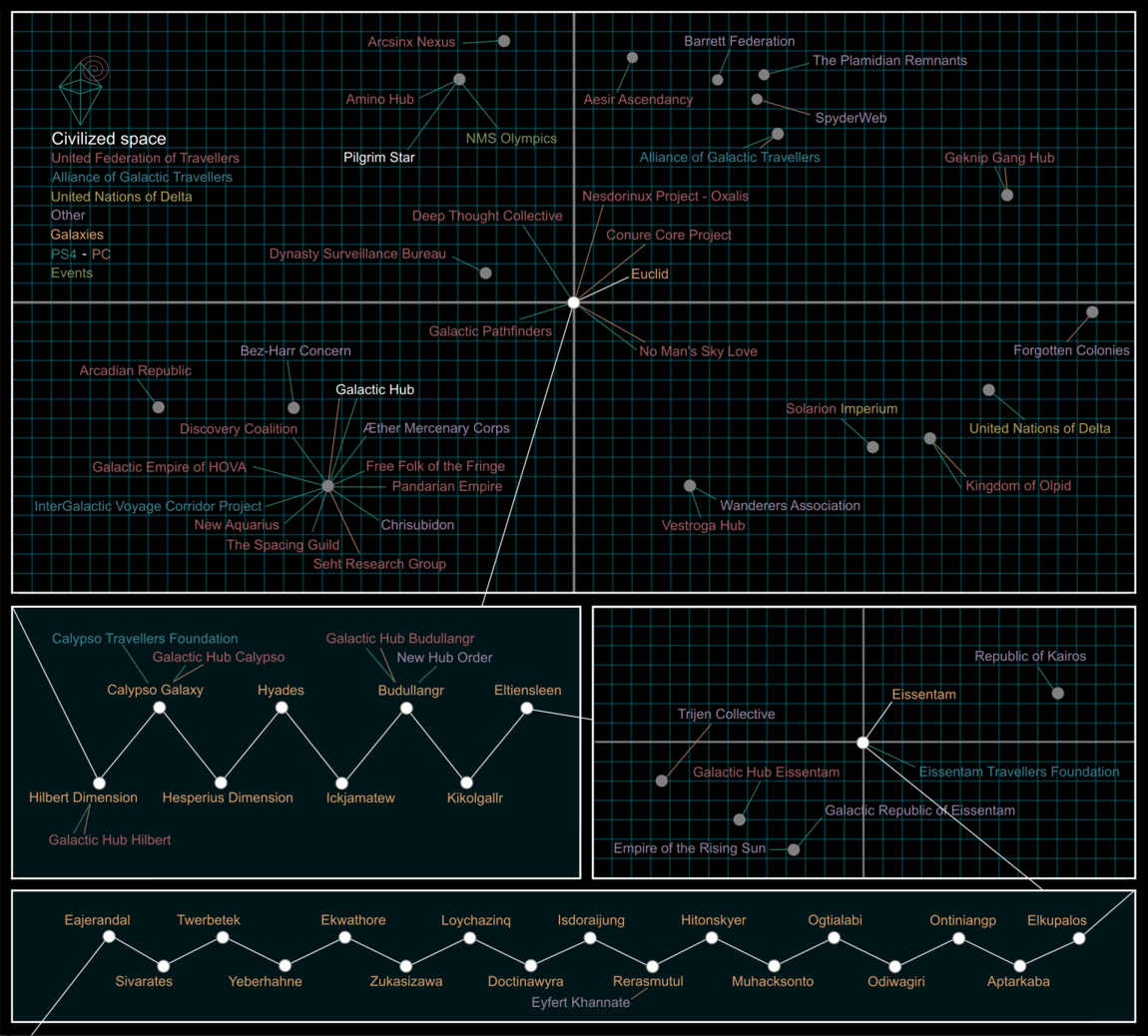
Task: Click the Forgotten Colonies node dot
Action: 1092,312
